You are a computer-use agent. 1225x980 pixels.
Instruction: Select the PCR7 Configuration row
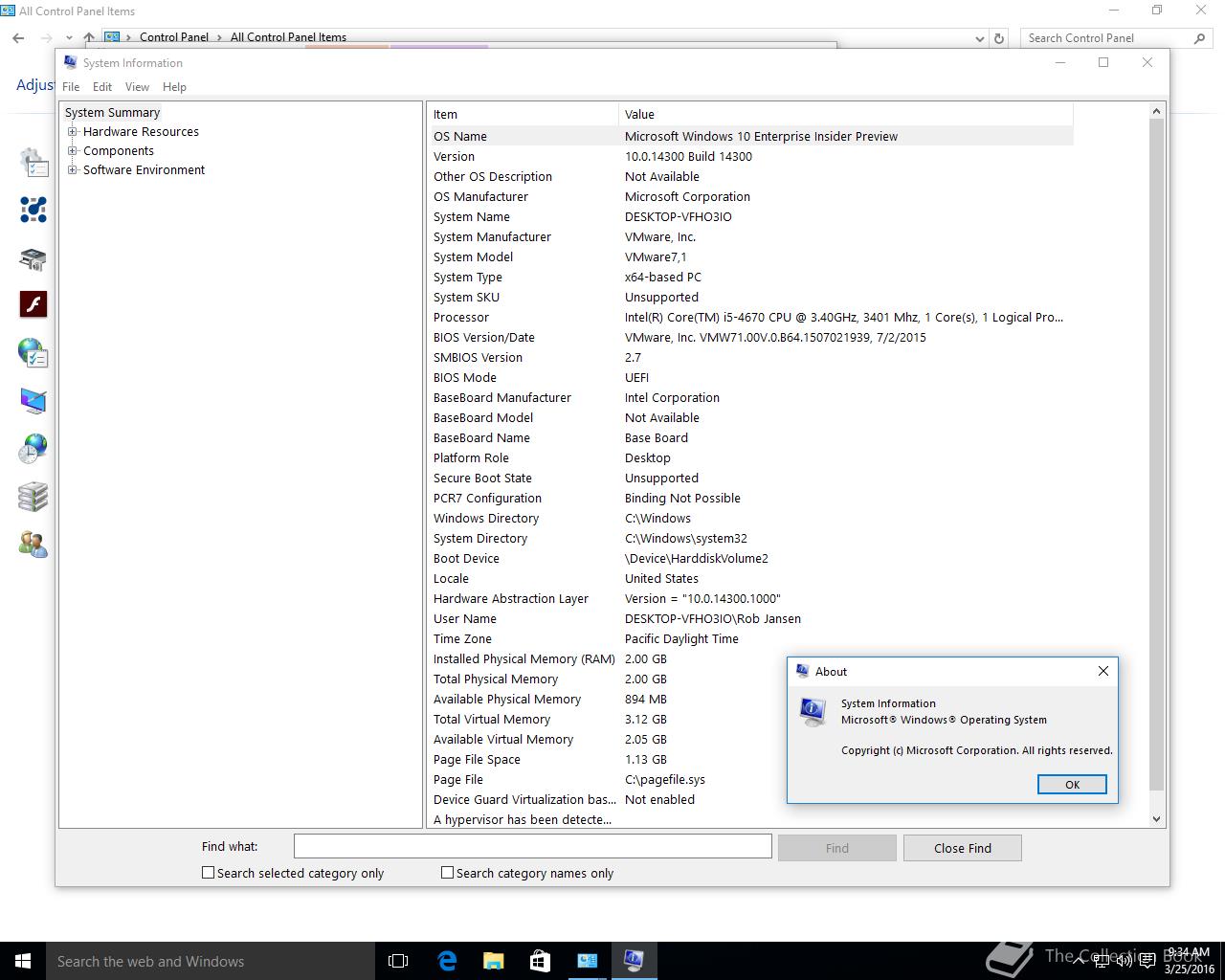click(x=751, y=498)
